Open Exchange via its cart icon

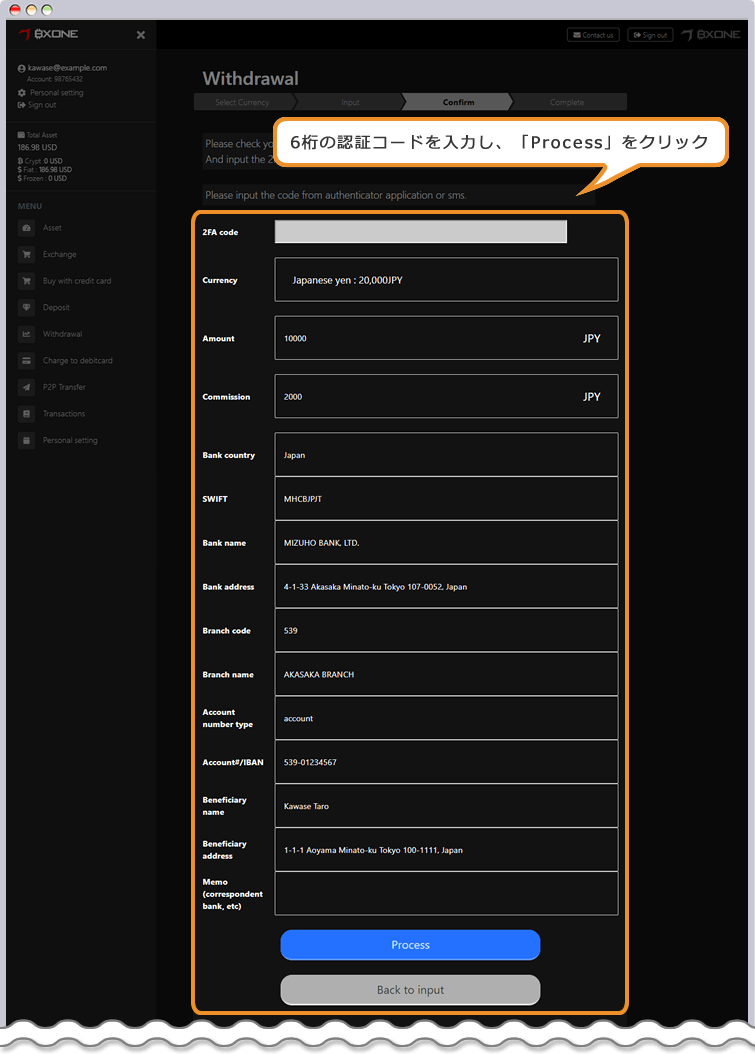(26, 254)
